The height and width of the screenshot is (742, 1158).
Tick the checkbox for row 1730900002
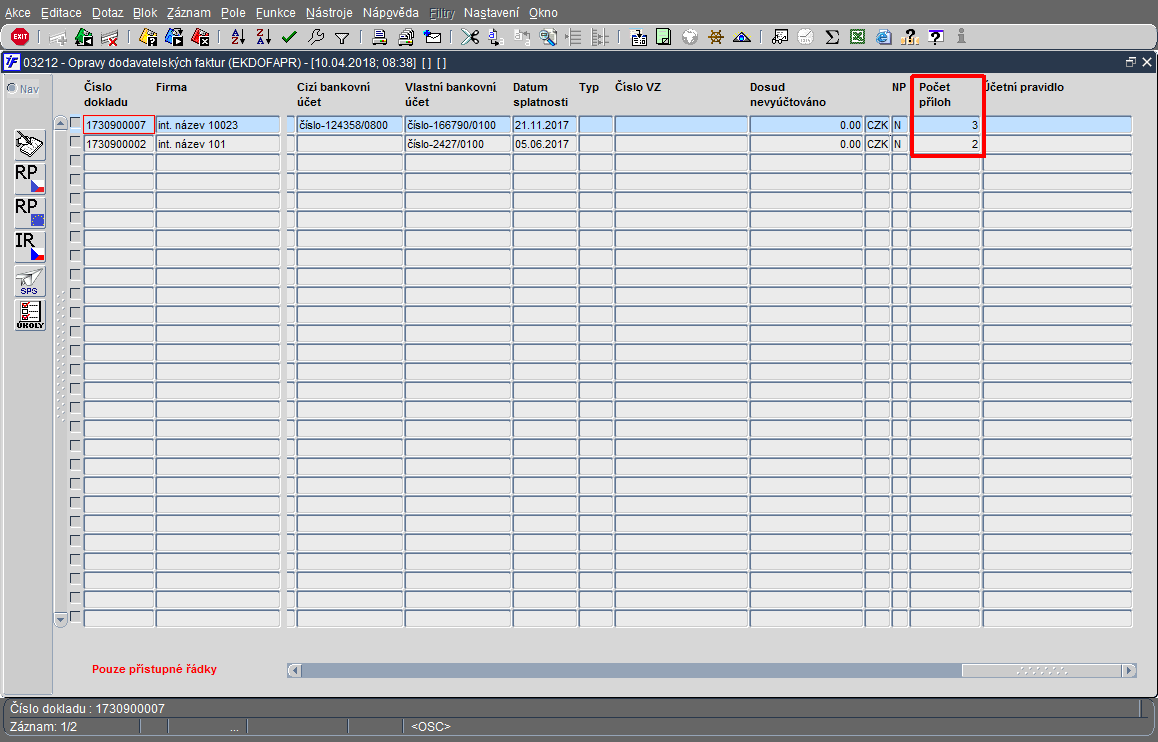75,142
